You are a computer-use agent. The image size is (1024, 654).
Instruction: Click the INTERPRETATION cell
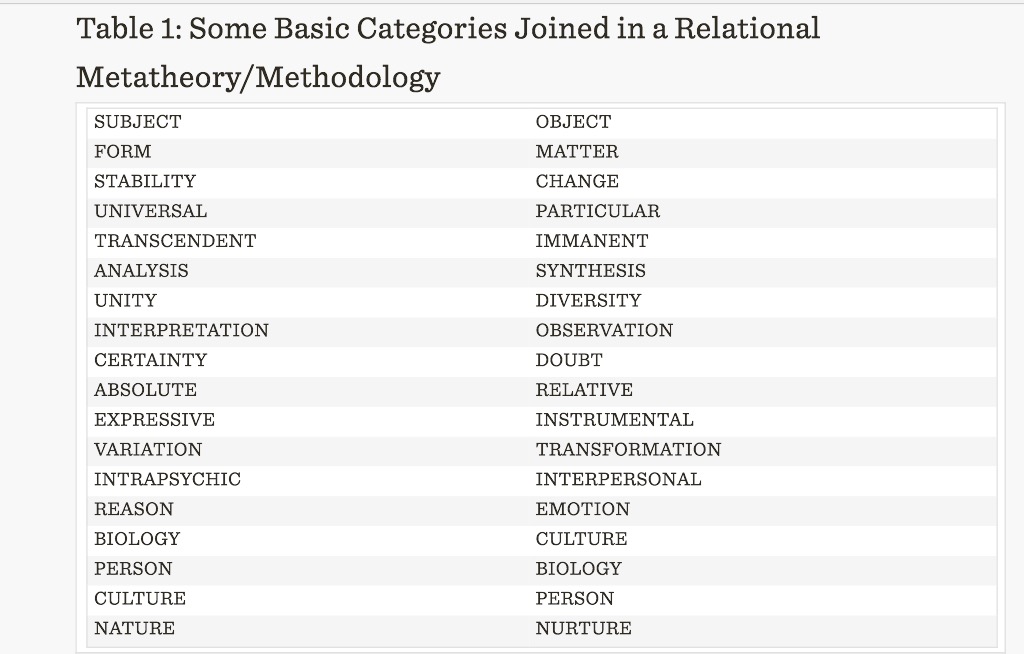[x=181, y=331]
